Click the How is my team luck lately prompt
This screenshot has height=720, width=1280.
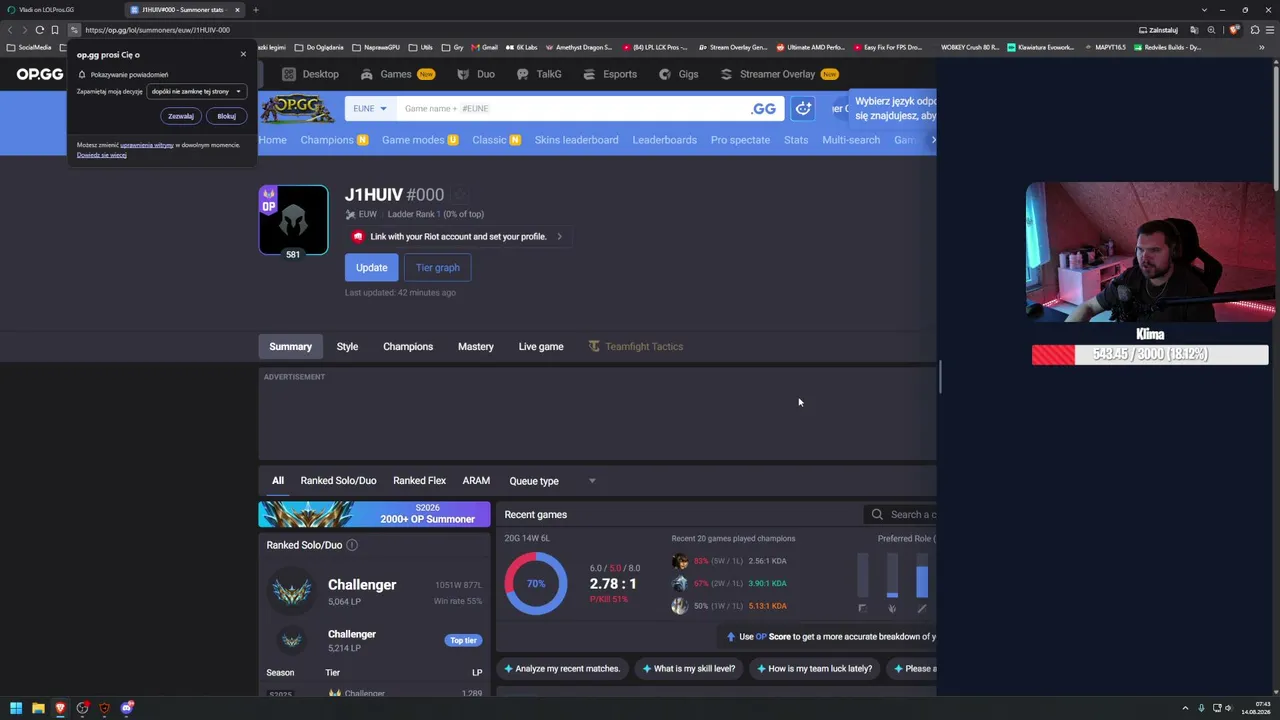point(815,669)
